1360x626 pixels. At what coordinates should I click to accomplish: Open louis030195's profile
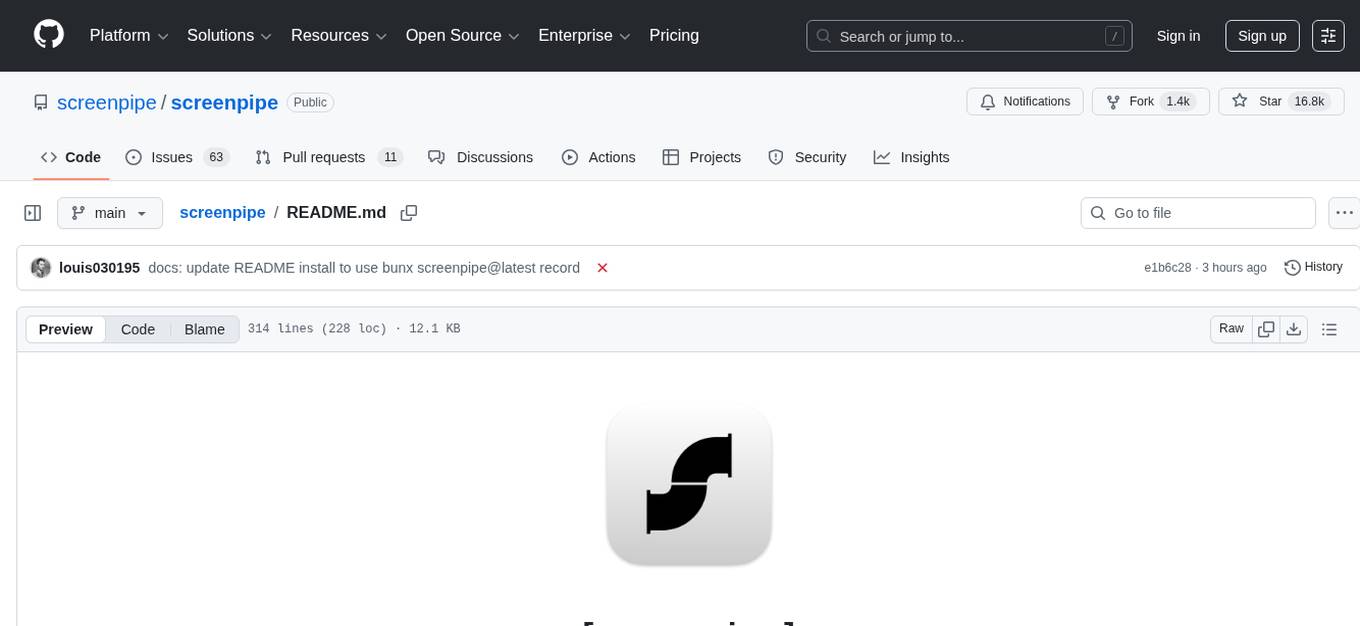click(99, 267)
